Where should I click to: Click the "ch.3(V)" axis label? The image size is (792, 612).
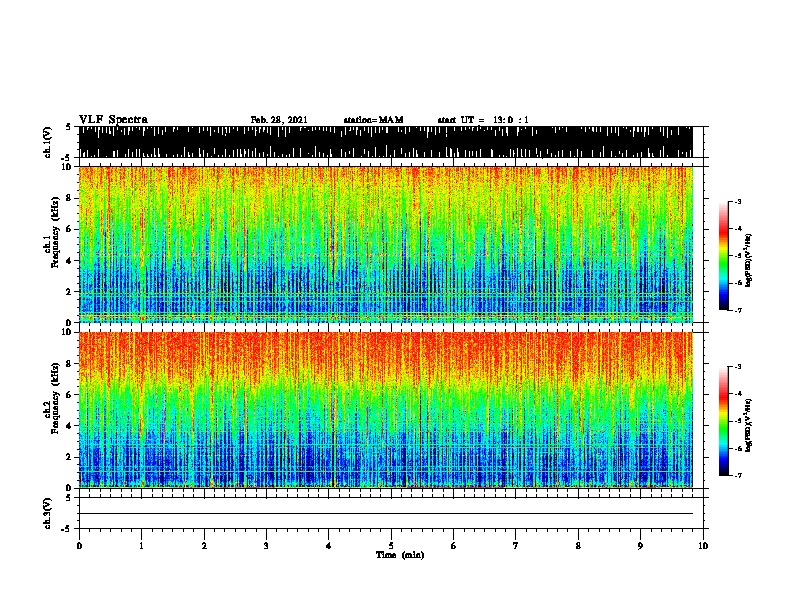48,513
